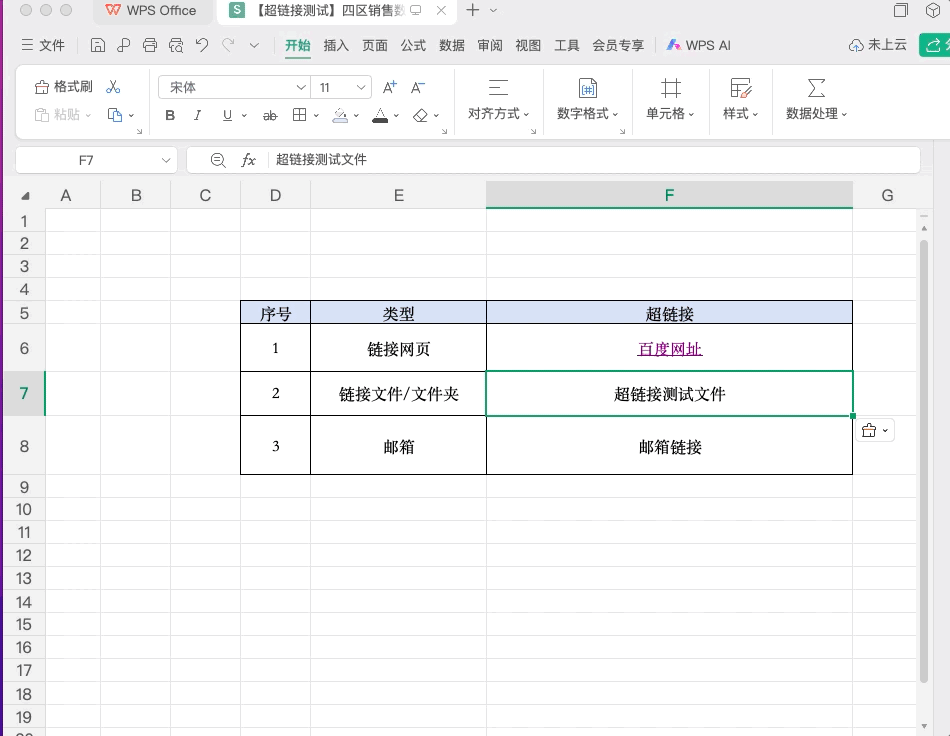
Task: Click the zoom magnifier in formula bar
Action: point(218,160)
